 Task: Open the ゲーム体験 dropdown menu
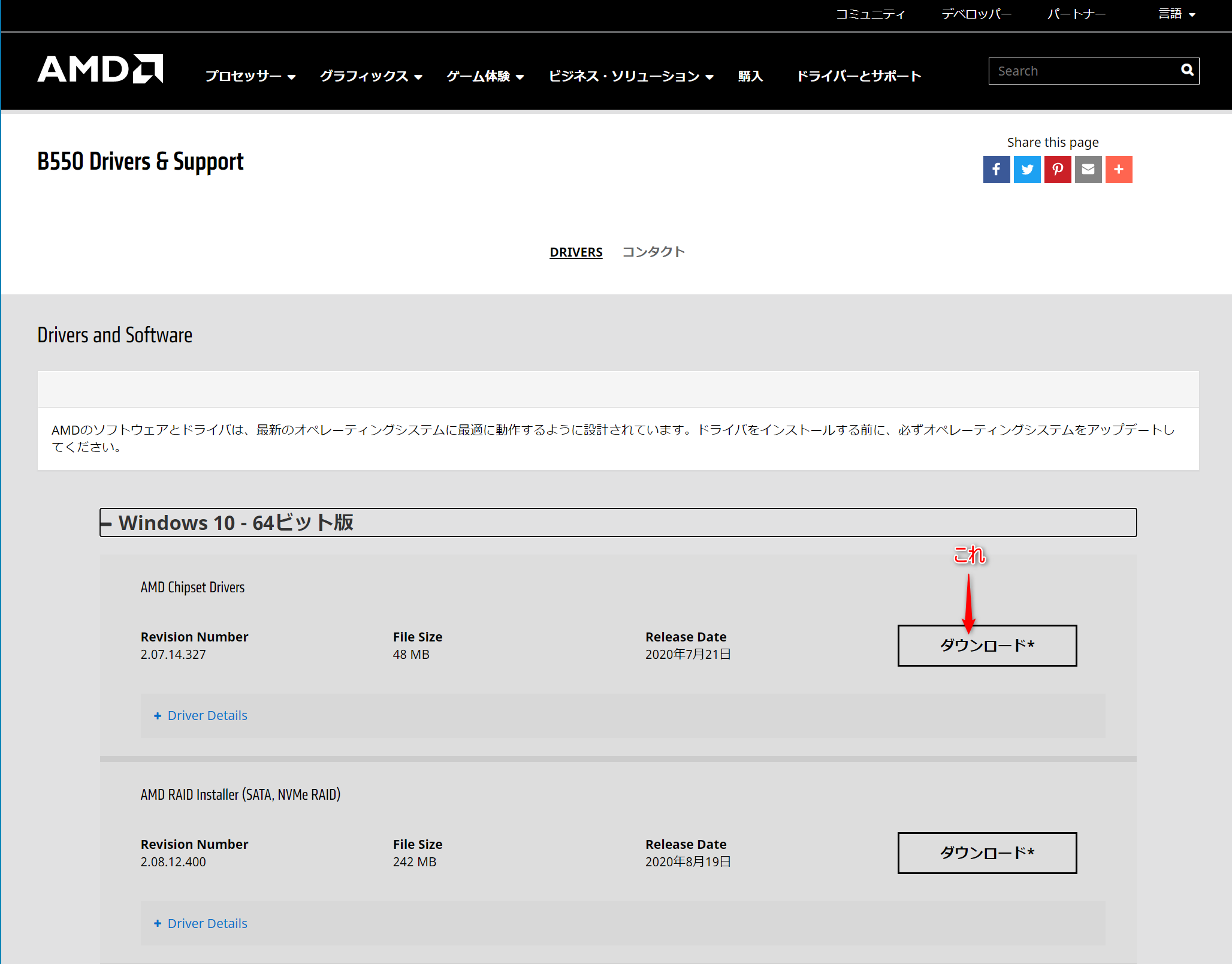(485, 76)
